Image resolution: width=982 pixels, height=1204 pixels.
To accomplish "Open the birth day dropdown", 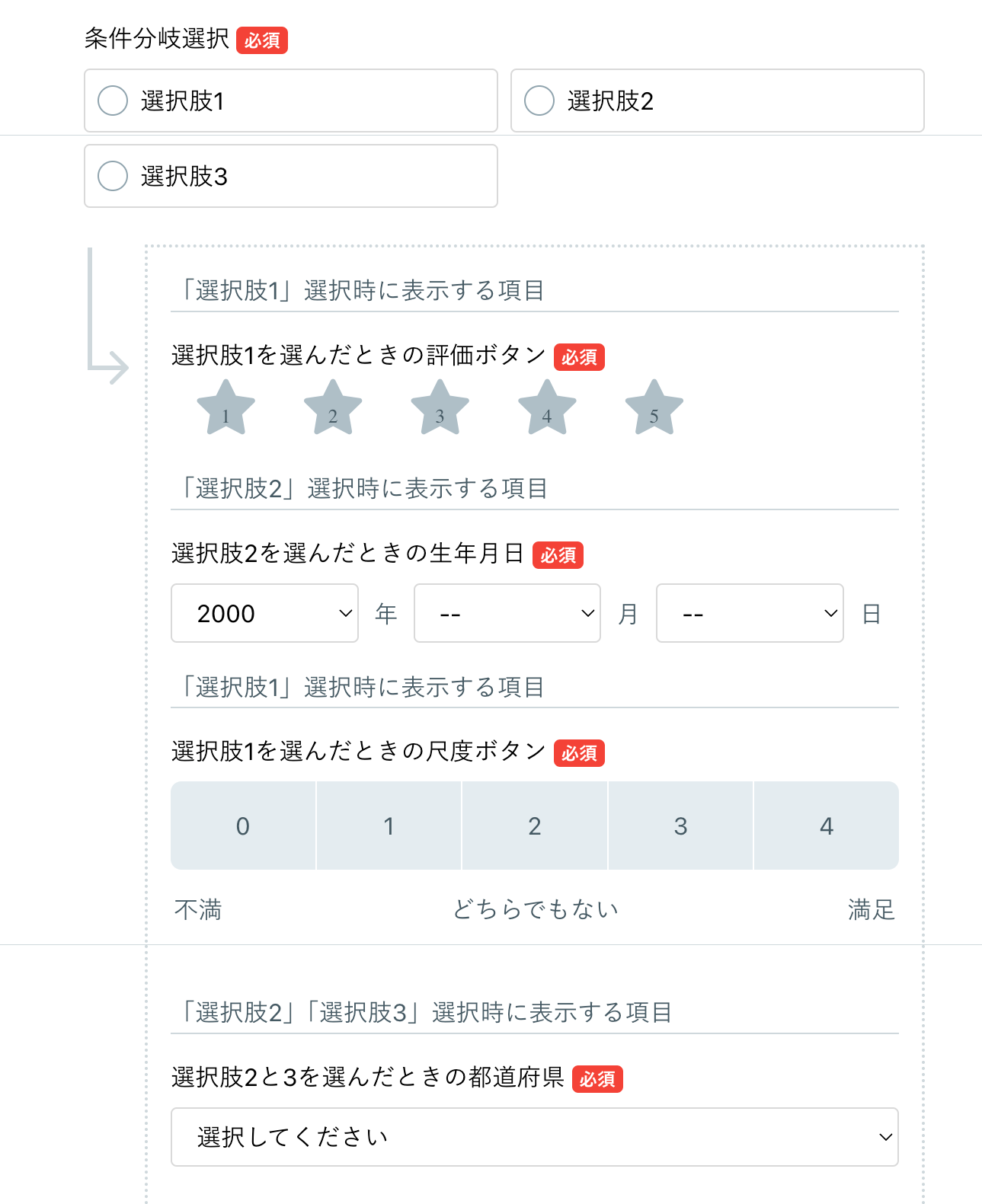I will coord(750,613).
